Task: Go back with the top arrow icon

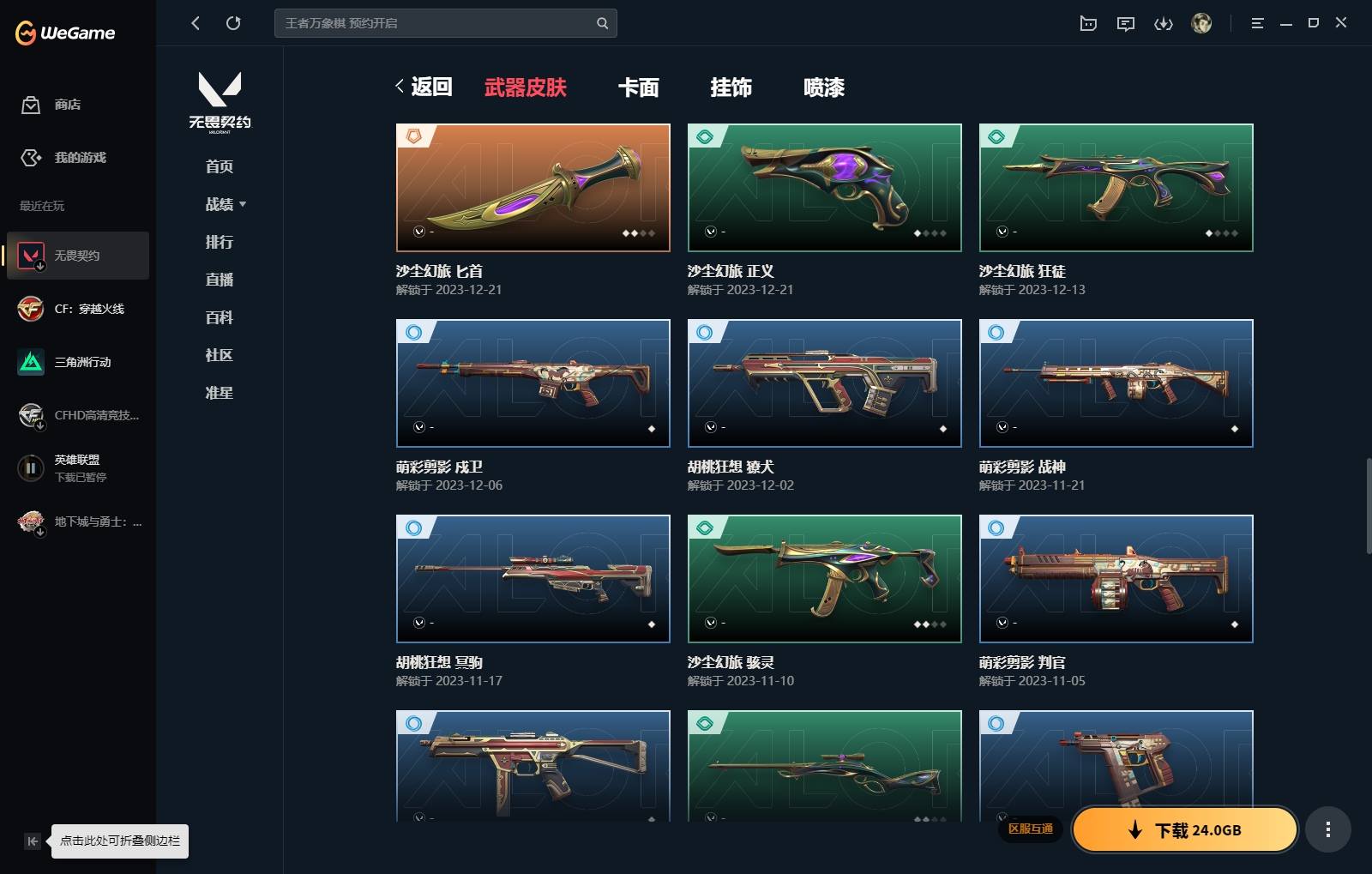Action: click(x=196, y=23)
